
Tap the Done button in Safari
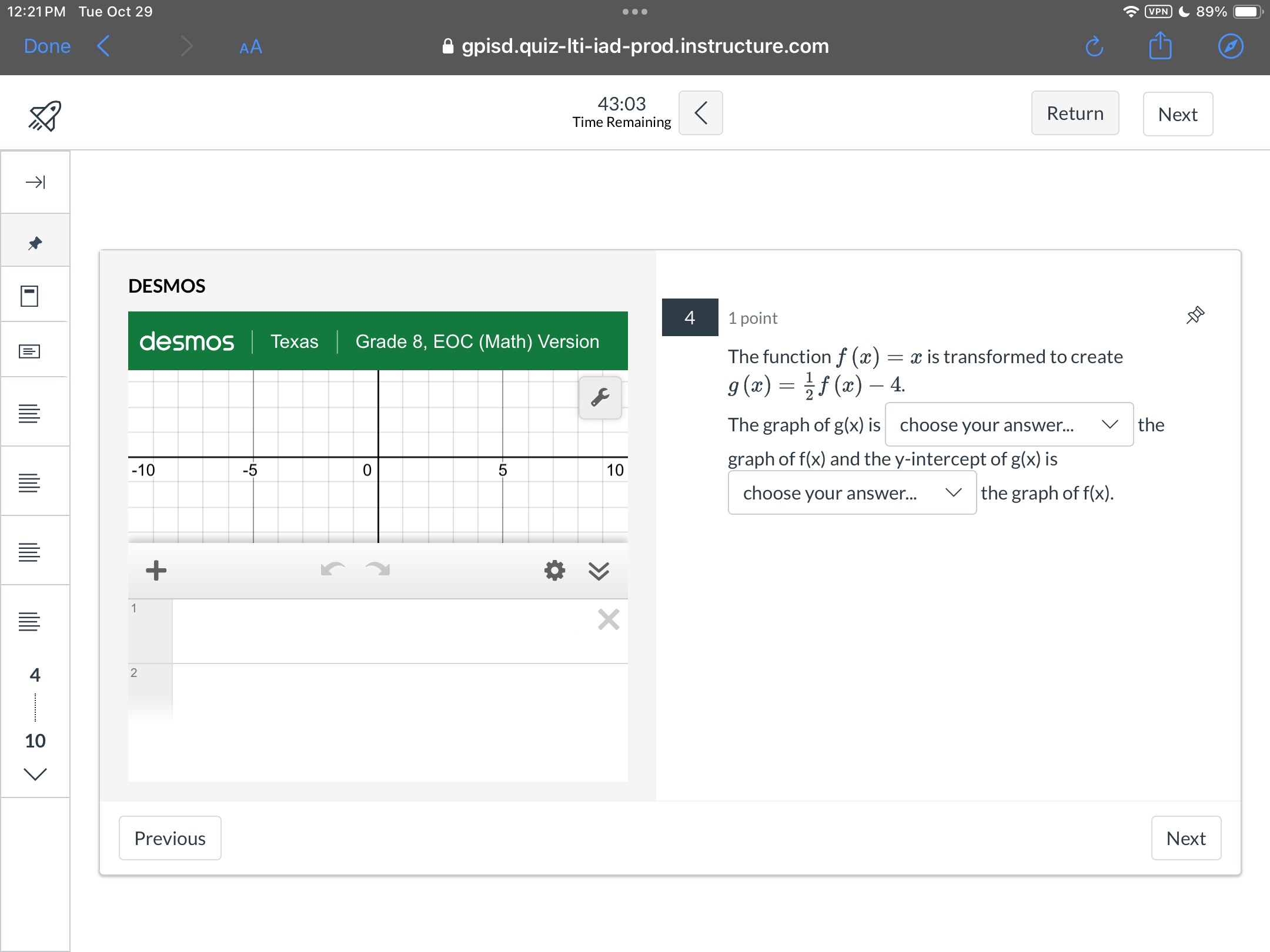tap(47, 46)
